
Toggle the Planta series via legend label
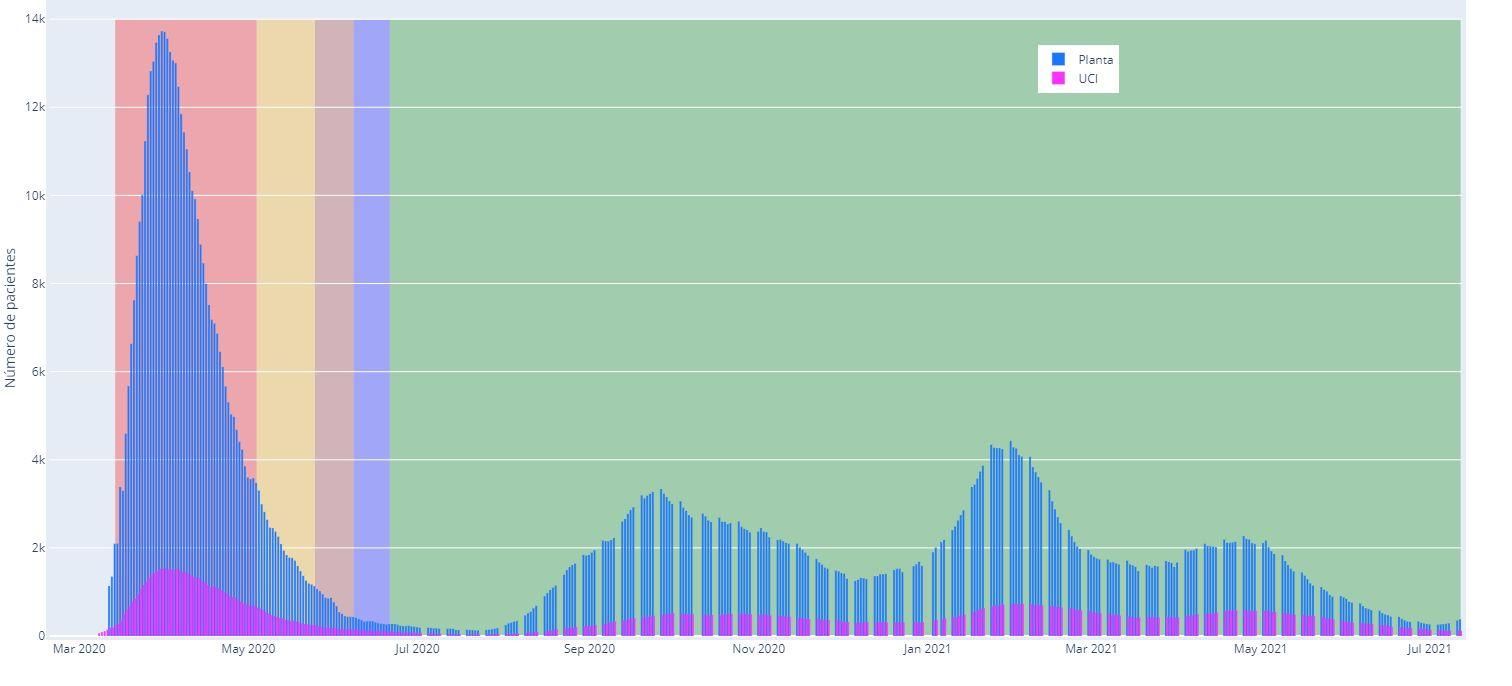[x=1095, y=59]
